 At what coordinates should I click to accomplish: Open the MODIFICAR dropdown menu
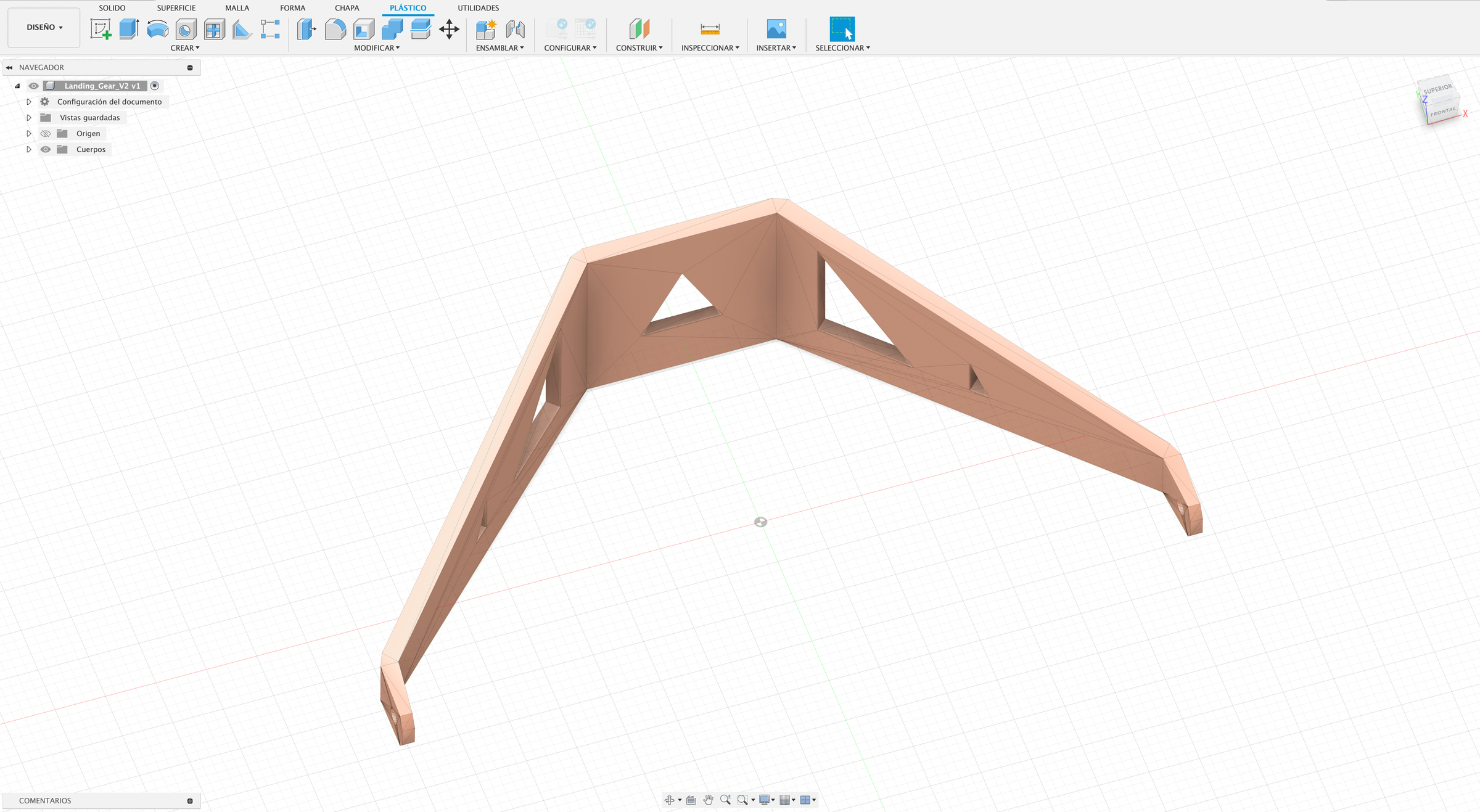click(x=376, y=47)
